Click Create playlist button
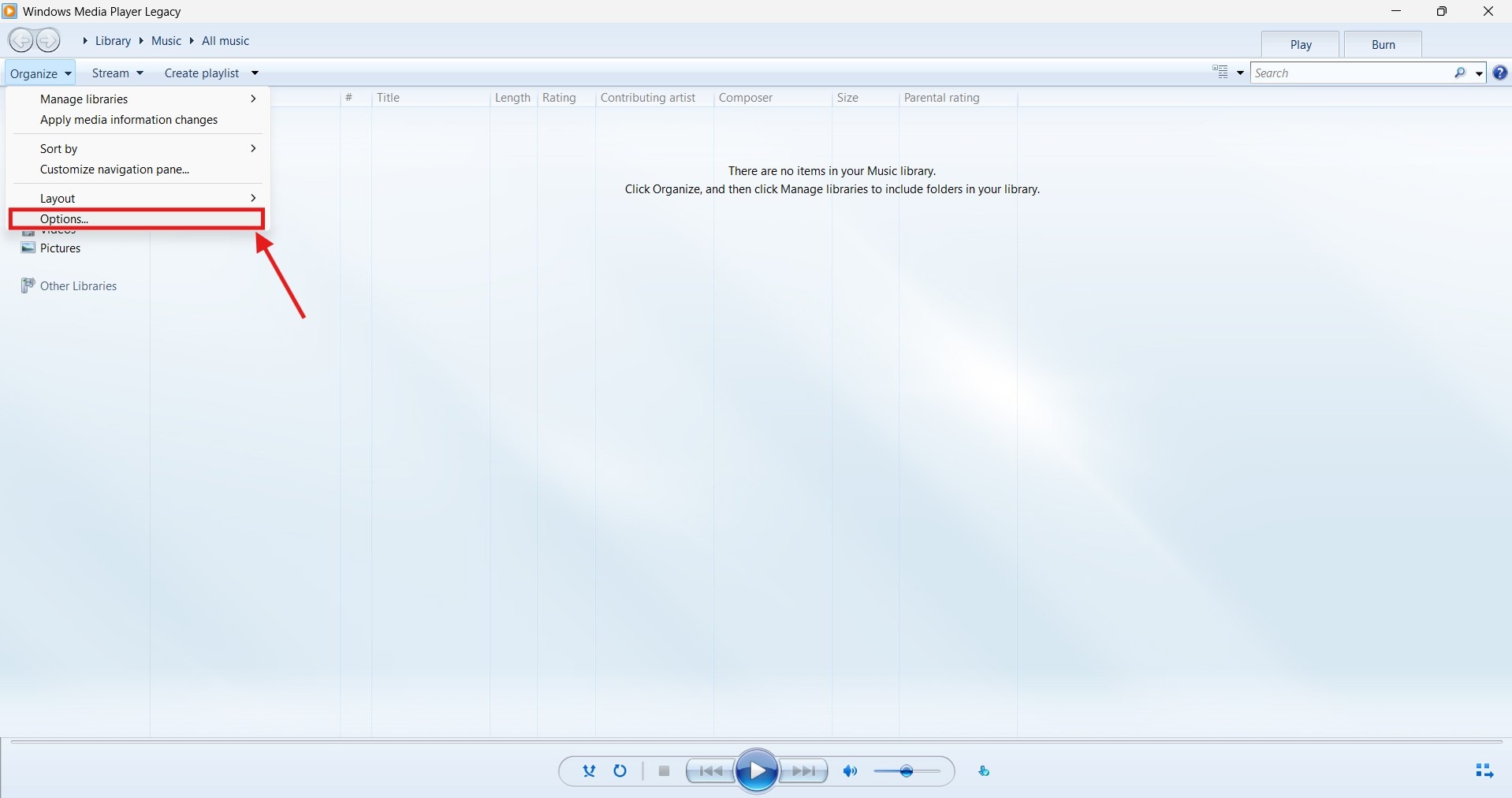1512x798 pixels. pos(202,73)
